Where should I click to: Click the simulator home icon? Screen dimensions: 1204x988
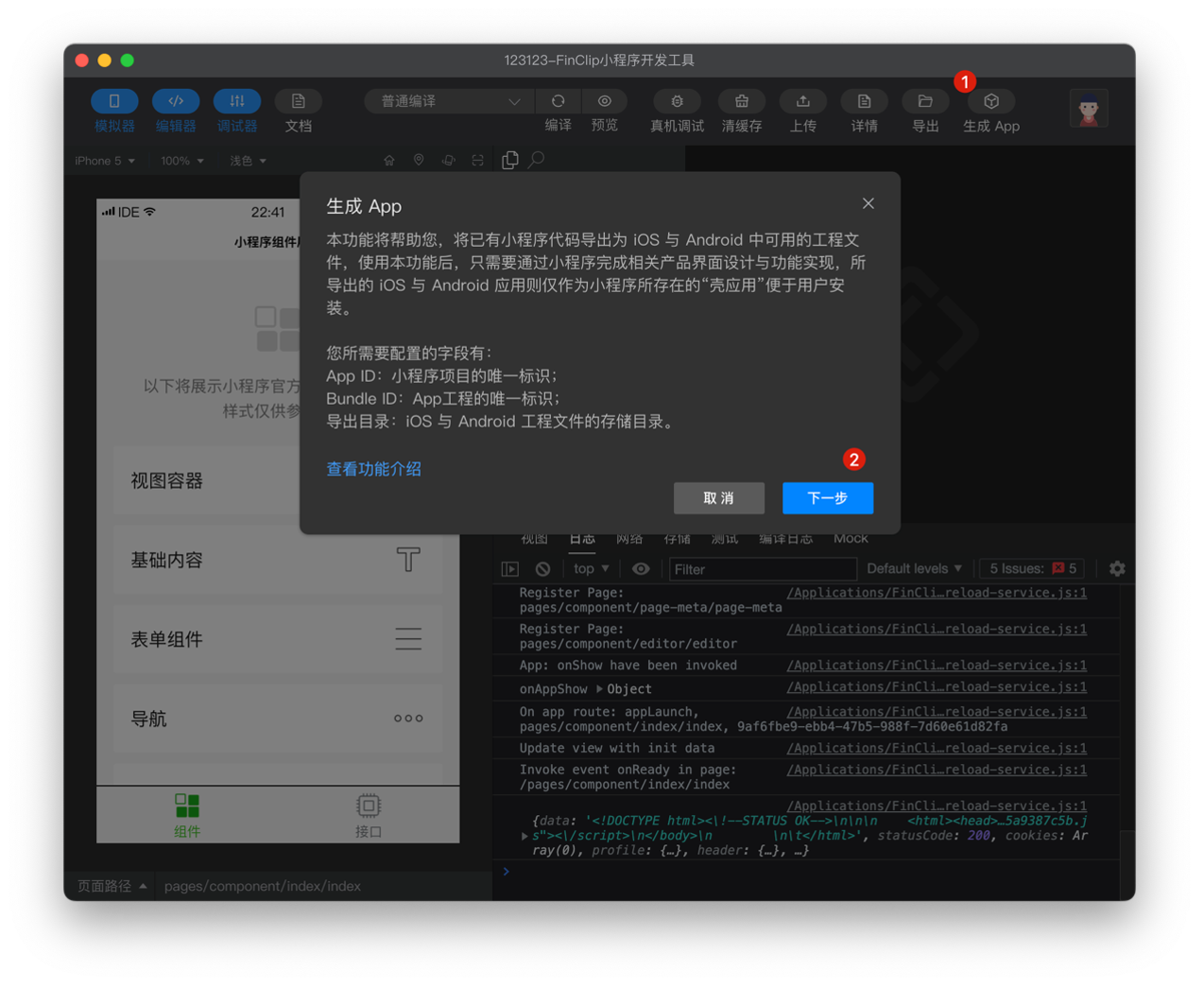coord(389,161)
